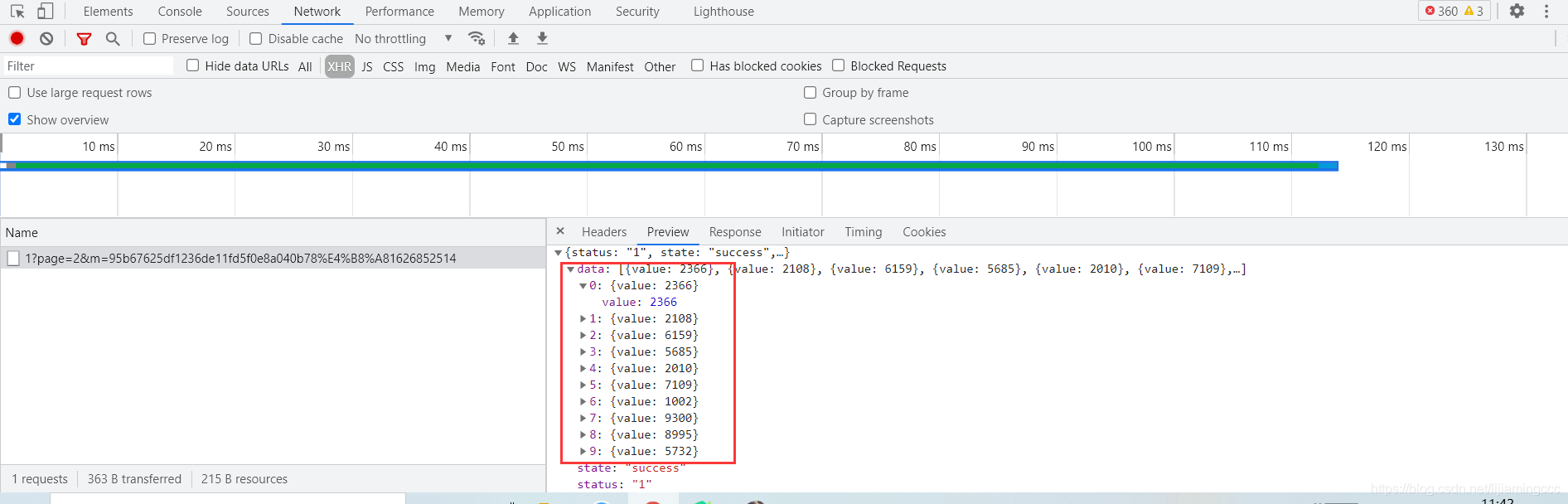Image resolution: width=1568 pixels, height=504 pixels.
Task: Open the No throttling dropdown
Action: [404, 38]
